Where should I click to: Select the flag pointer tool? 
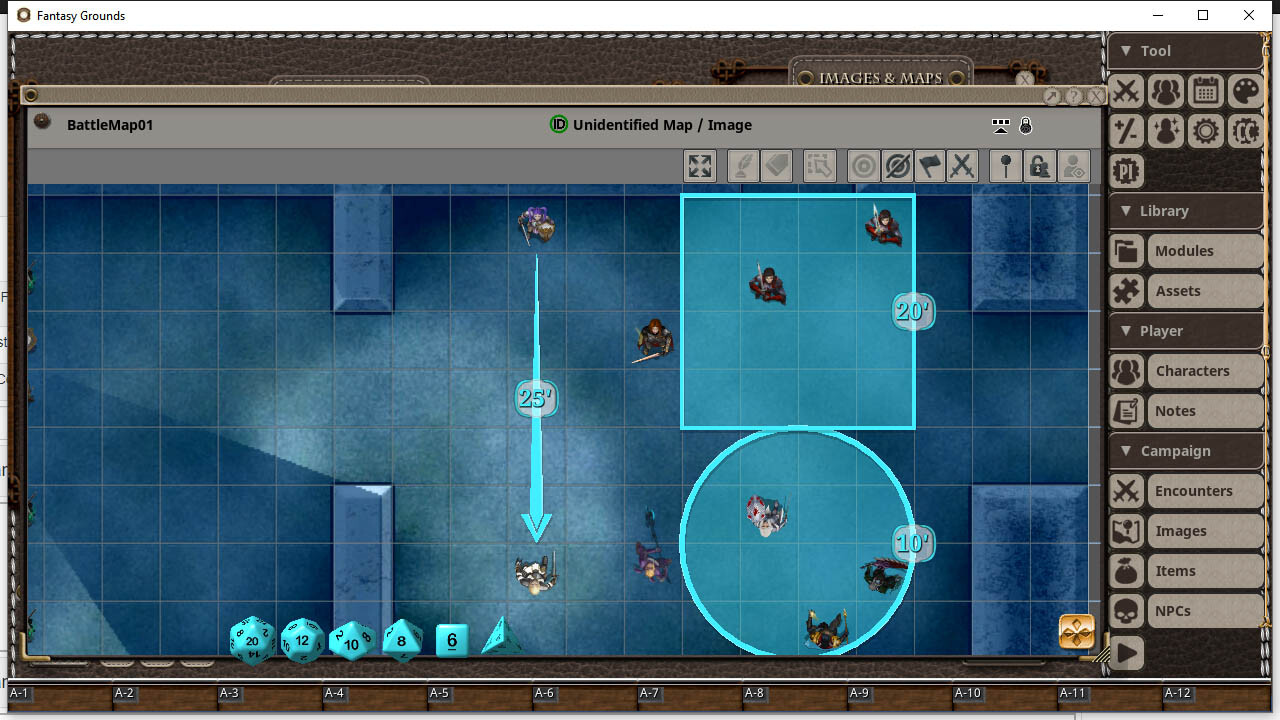pyautogui.click(x=930, y=166)
